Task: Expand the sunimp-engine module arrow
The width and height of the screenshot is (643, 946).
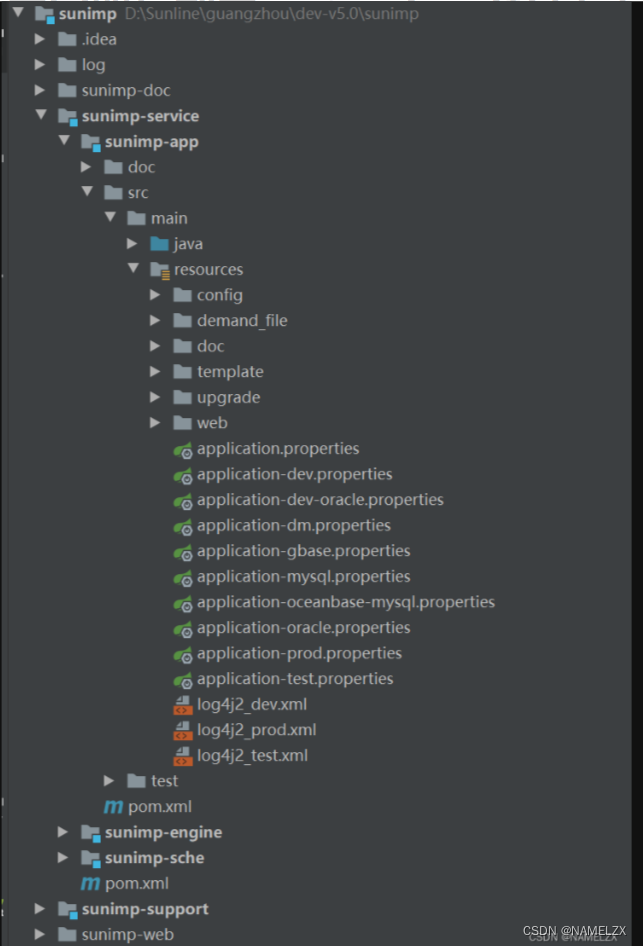Action: pyautogui.click(x=63, y=832)
